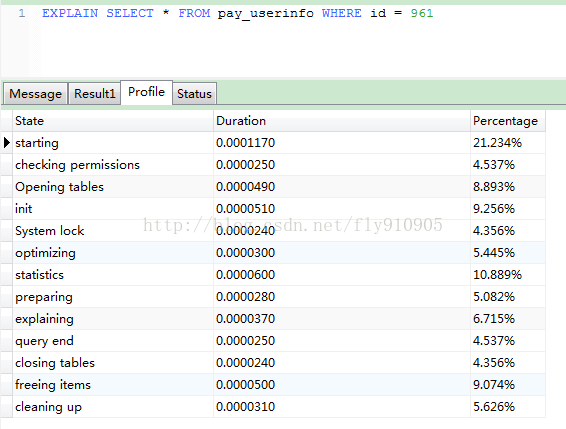Click duration value 0.0001170
566x429 pixels.
(x=245, y=143)
